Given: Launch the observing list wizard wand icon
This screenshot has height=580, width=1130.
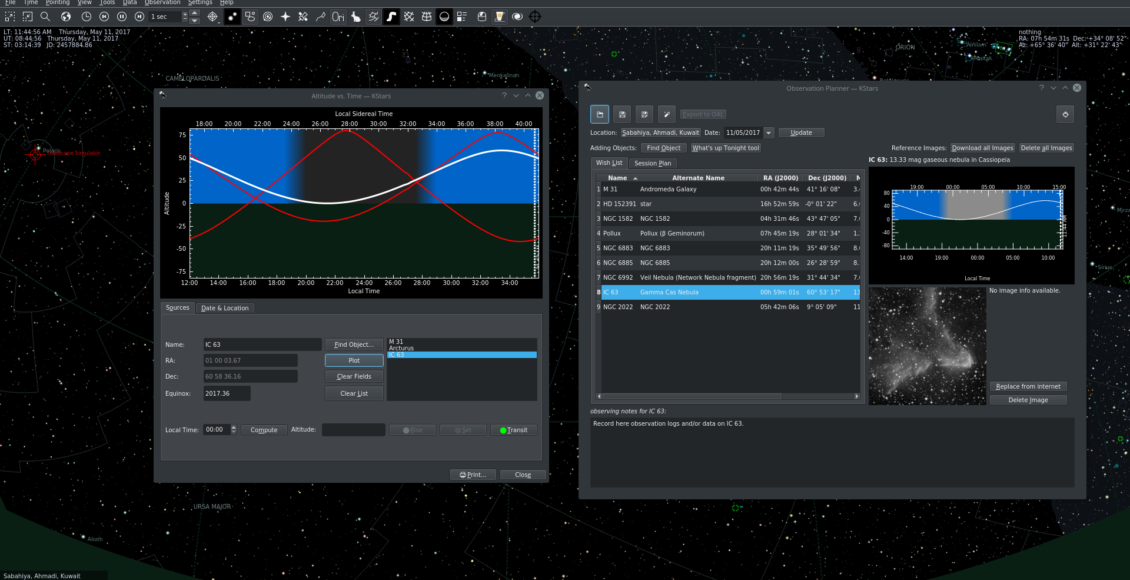Looking at the screenshot, I should (x=666, y=114).
